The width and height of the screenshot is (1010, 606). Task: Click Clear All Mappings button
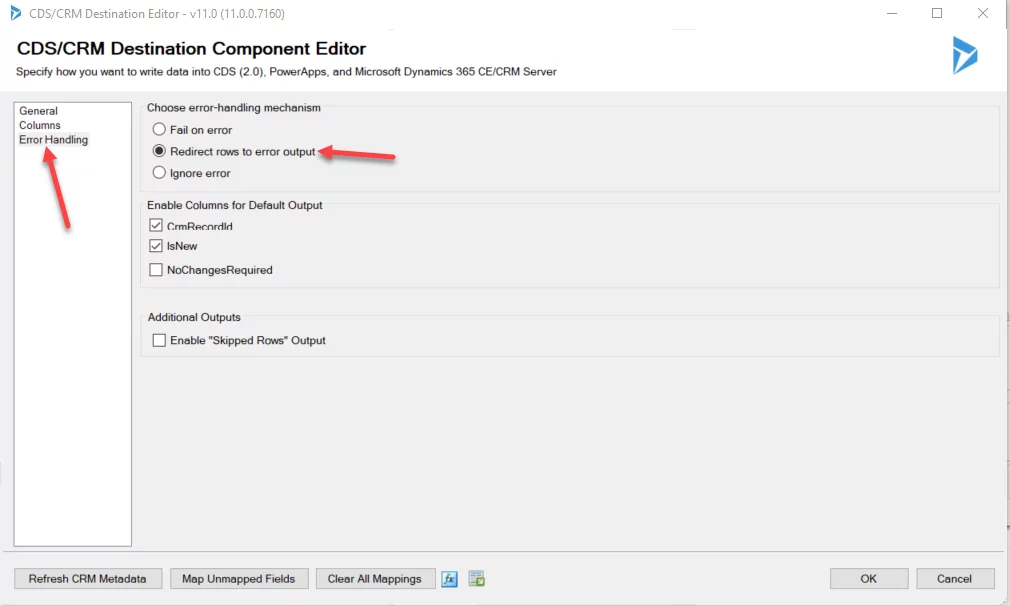(x=375, y=578)
